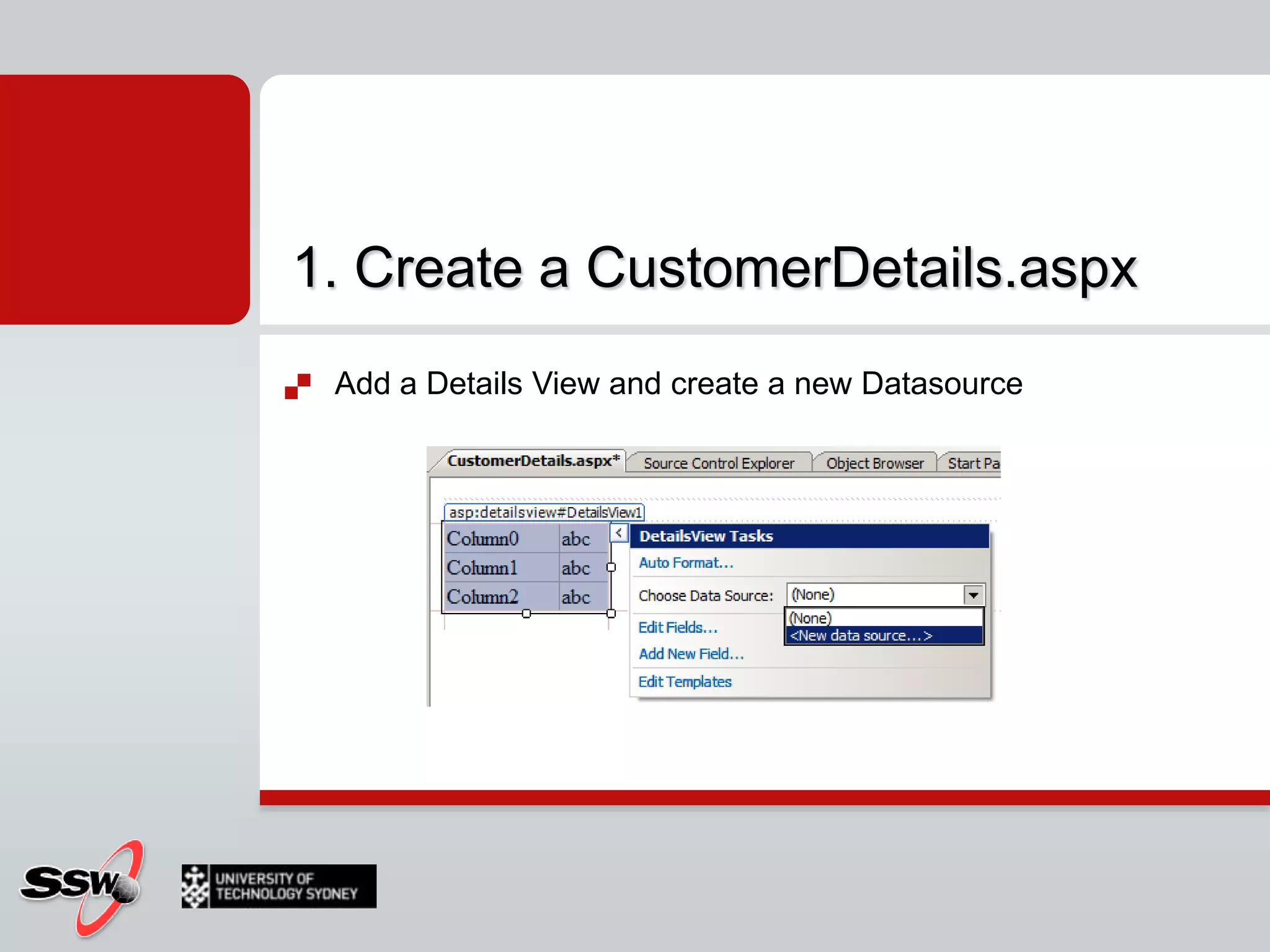
Task: Click the DetailsView smart tag arrow
Action: point(619,533)
